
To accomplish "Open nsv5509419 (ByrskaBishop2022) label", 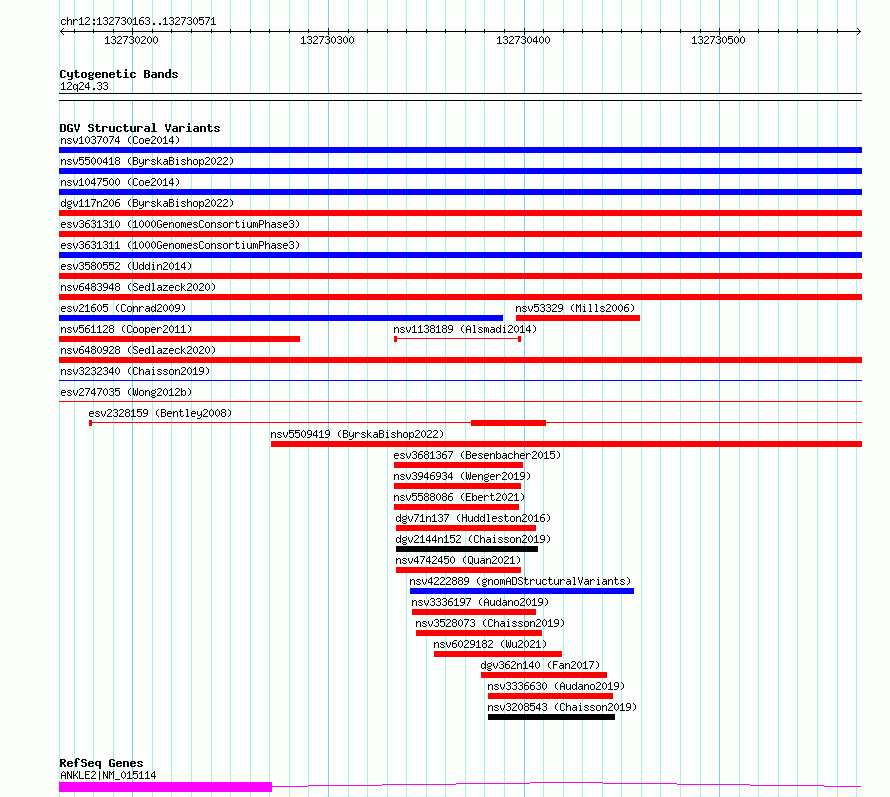I will 357,434.
